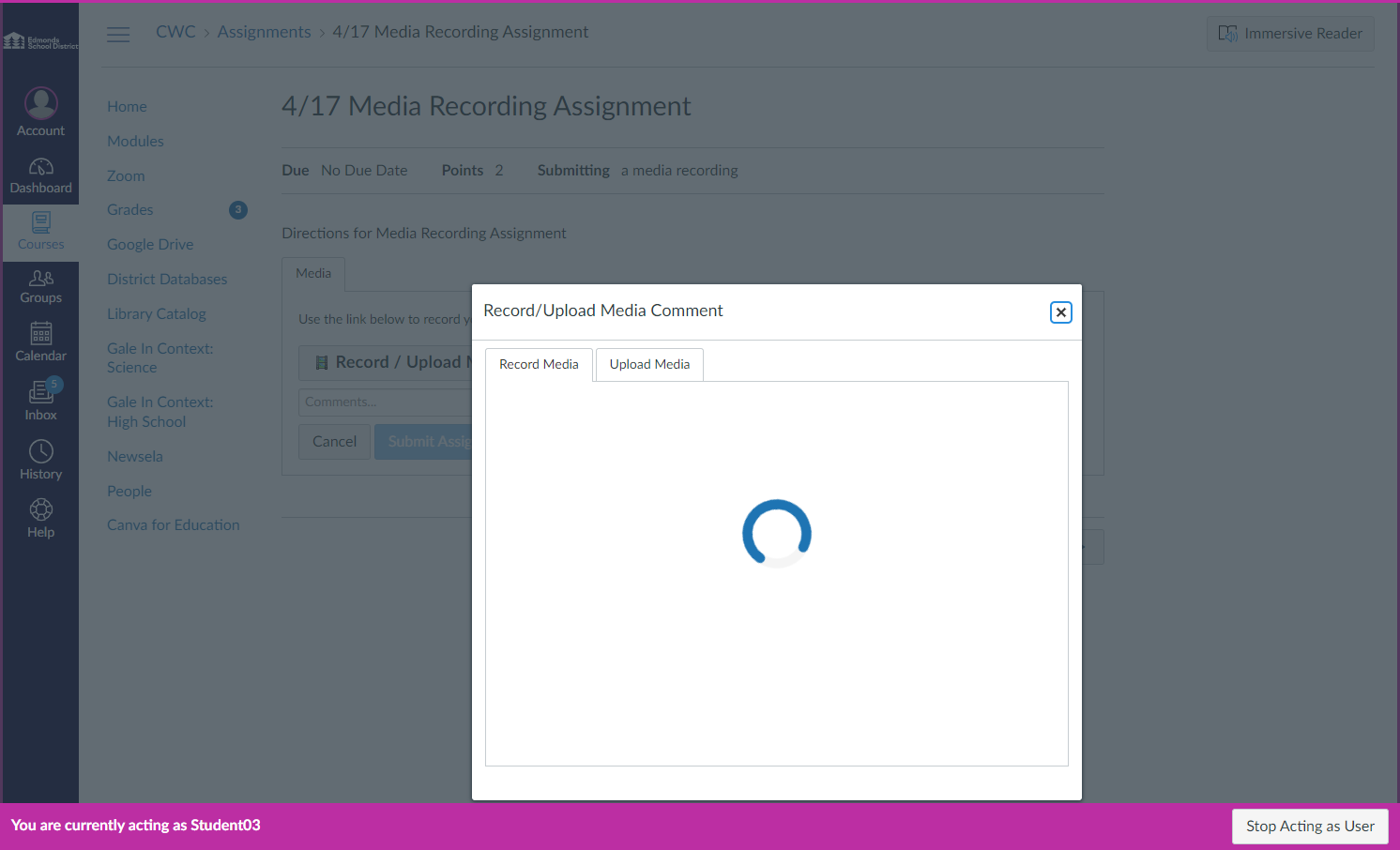Select the Media submission tab
Image resolution: width=1400 pixels, height=850 pixels.
coord(313,273)
